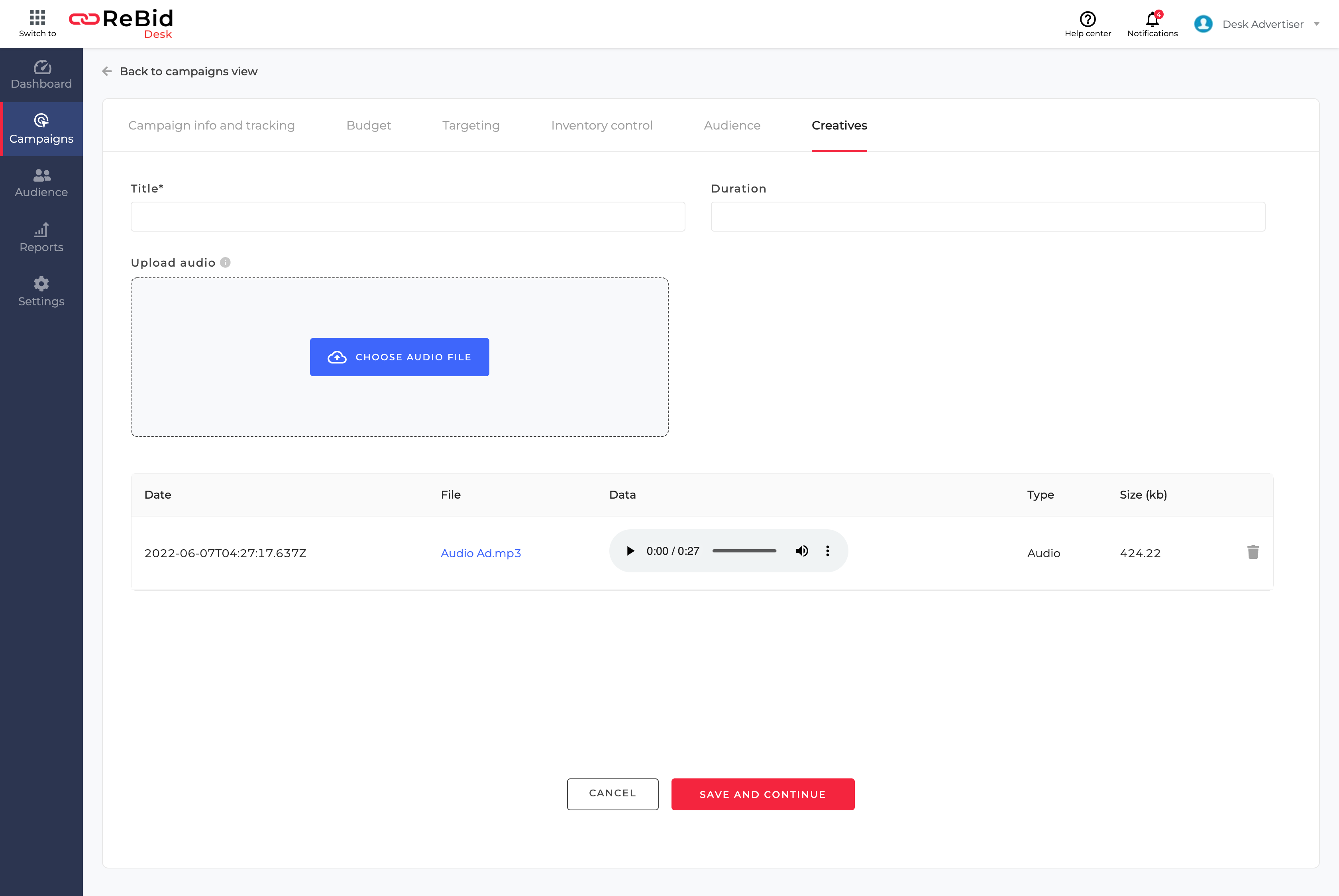Click the Type column header
1339x896 pixels.
click(x=1040, y=495)
